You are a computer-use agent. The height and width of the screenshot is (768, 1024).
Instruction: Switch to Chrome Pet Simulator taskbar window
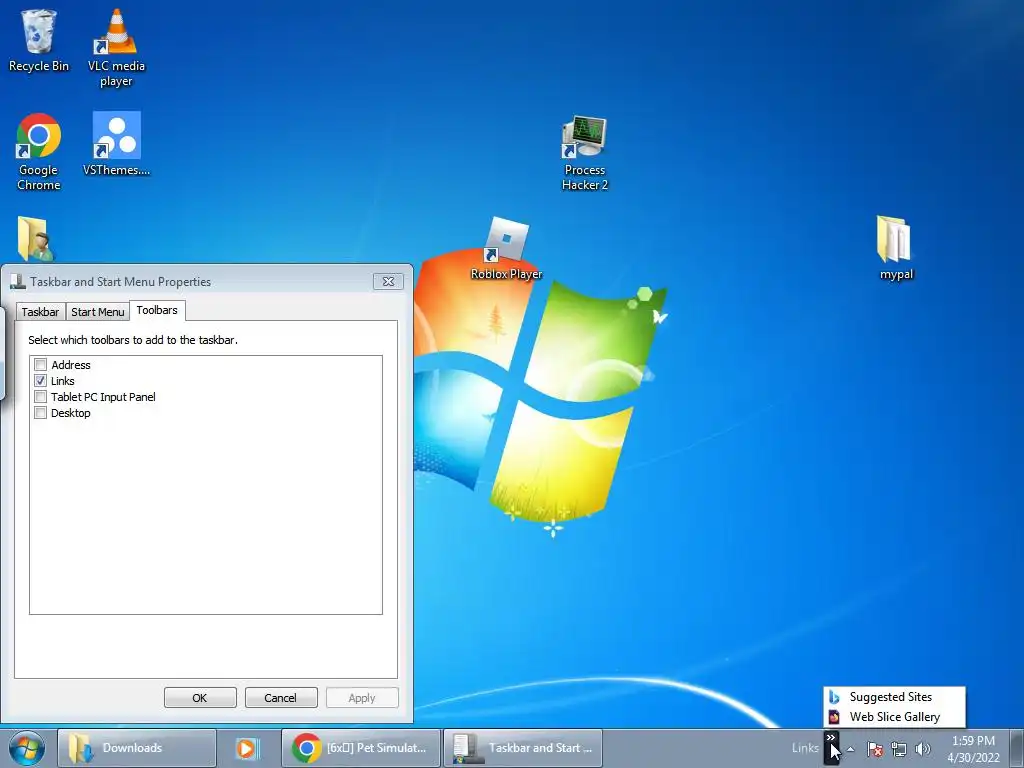click(361, 748)
